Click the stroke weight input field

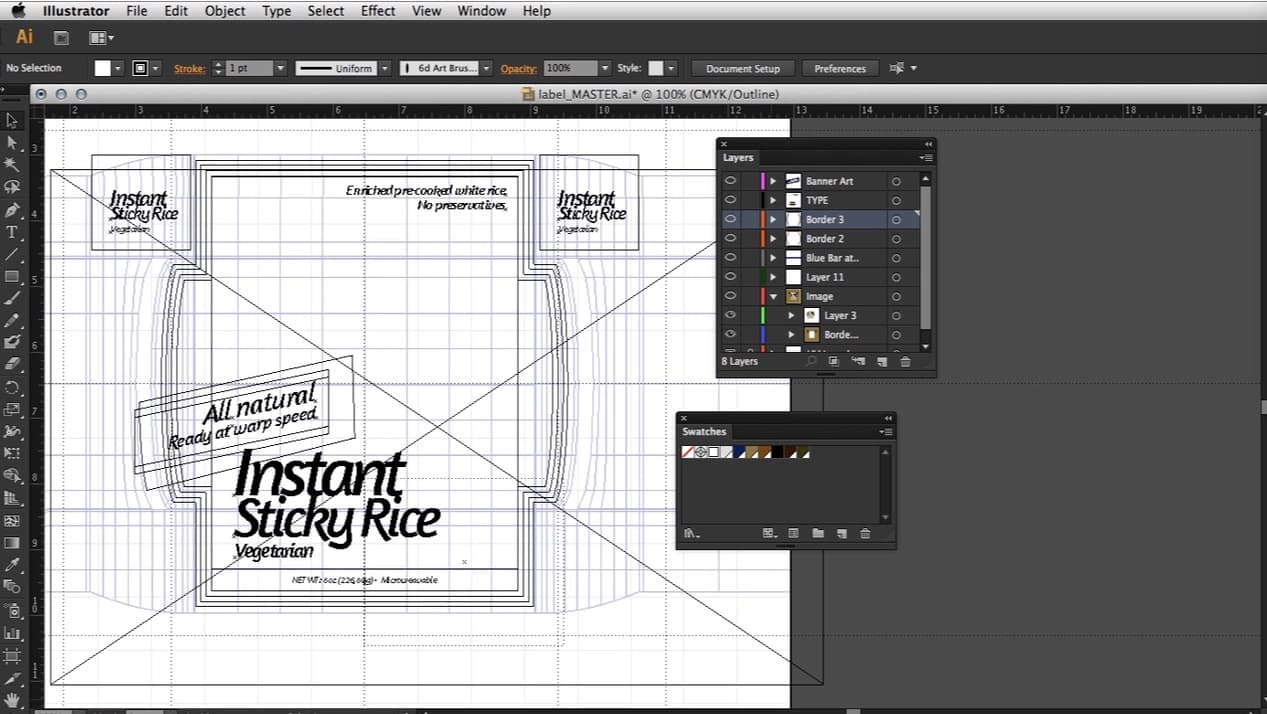(248, 68)
